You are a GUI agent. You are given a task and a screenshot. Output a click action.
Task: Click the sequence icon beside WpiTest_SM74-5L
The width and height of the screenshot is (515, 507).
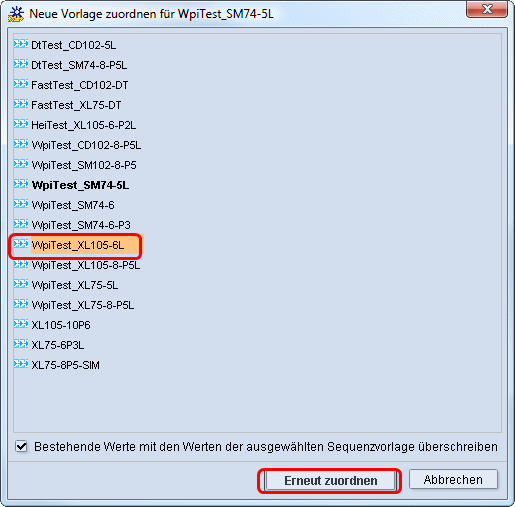pyautogui.click(x=21, y=184)
